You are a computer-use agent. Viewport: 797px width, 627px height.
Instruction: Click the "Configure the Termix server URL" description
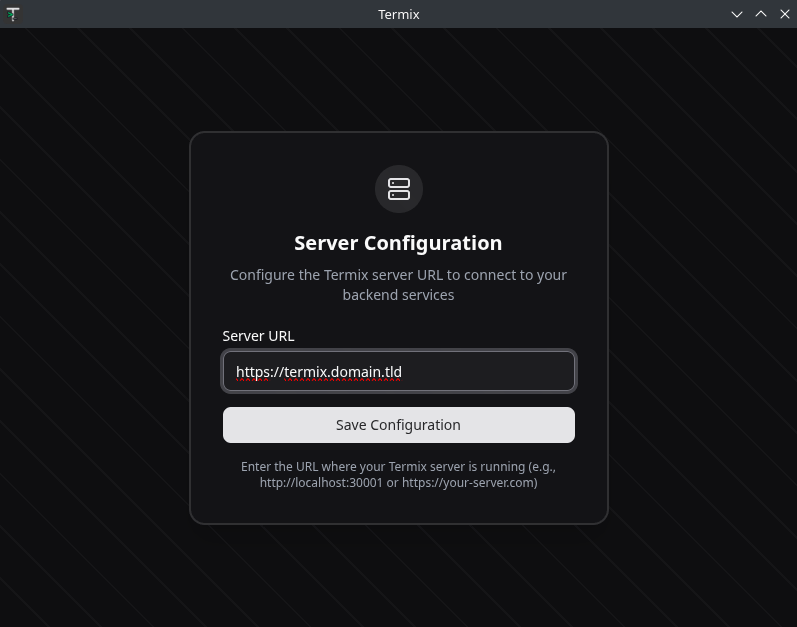398,285
